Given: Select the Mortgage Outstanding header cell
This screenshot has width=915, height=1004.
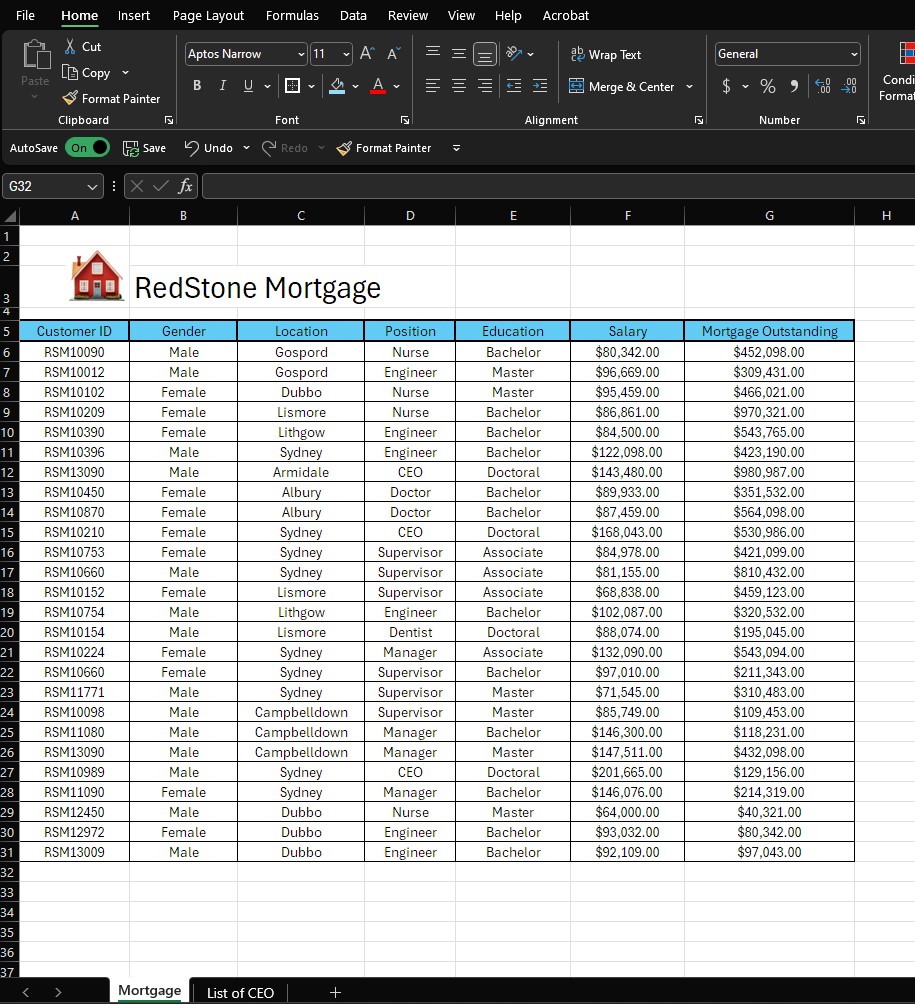Looking at the screenshot, I should click(x=769, y=331).
